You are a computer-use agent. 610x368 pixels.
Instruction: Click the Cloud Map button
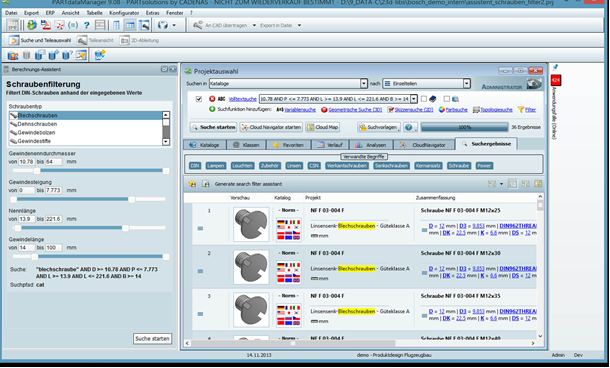(x=323, y=127)
